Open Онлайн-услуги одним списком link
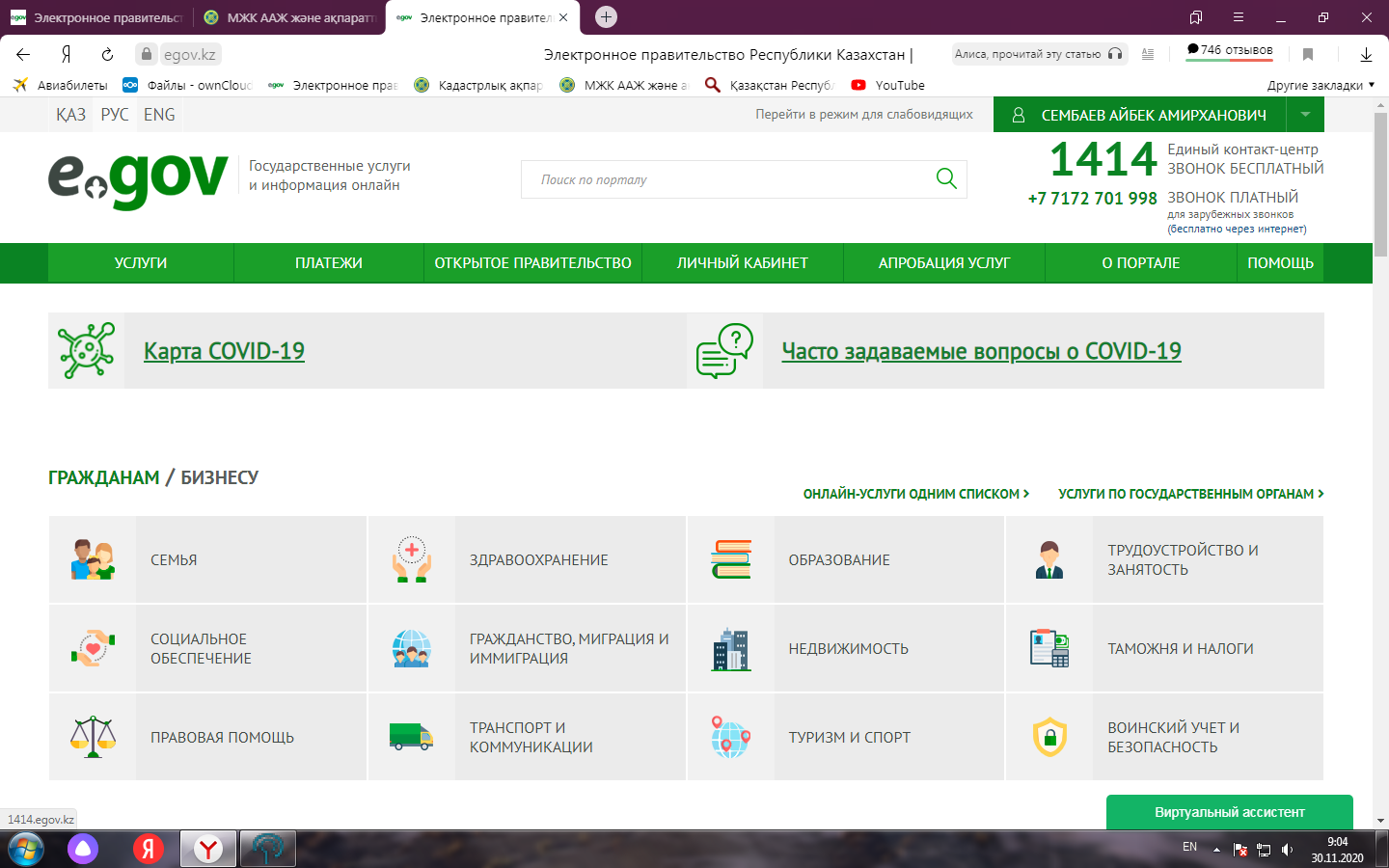This screenshot has width=1389, height=868. [x=915, y=494]
